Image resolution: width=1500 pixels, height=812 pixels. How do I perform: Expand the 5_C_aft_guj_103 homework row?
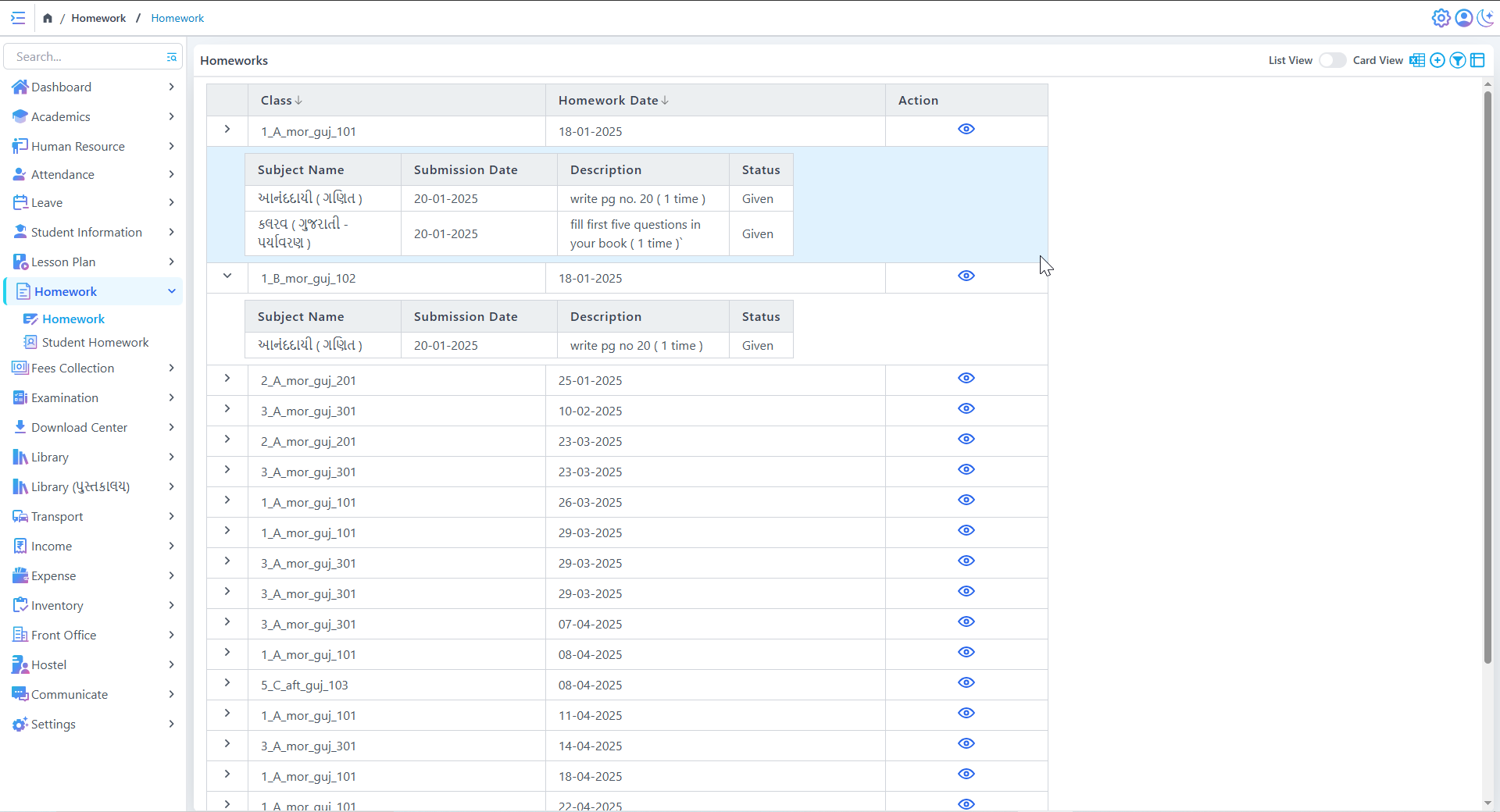[x=227, y=682]
